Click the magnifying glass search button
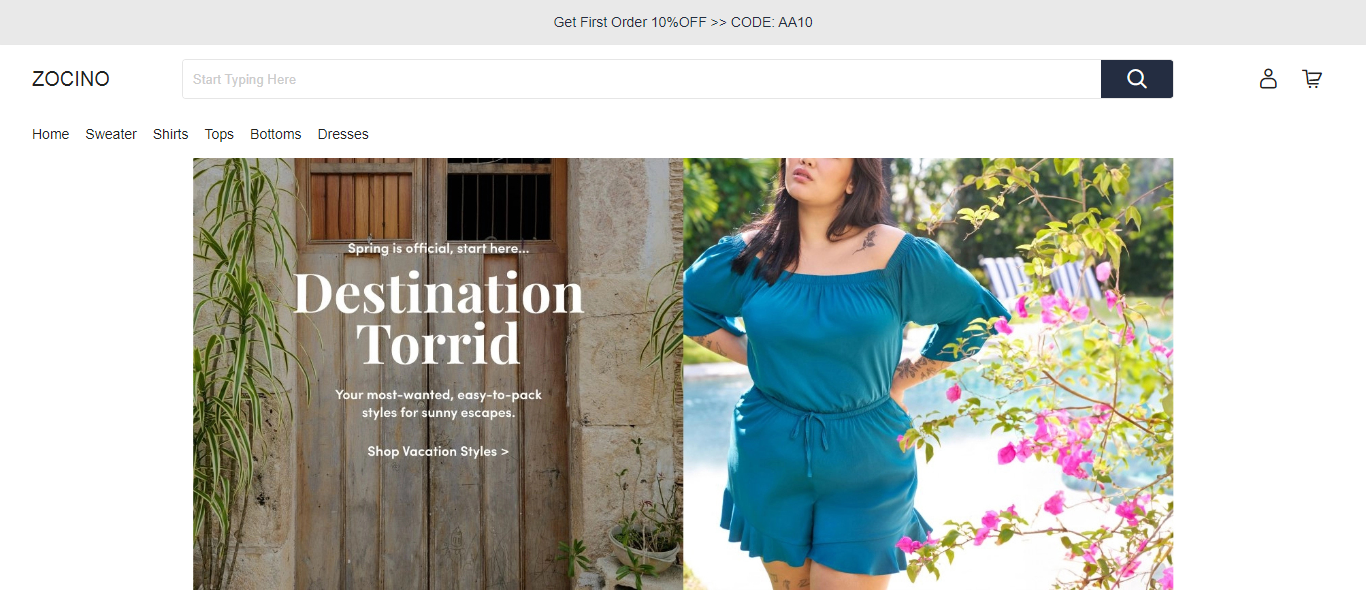Screen dimensions: 1366x610 tap(1137, 79)
